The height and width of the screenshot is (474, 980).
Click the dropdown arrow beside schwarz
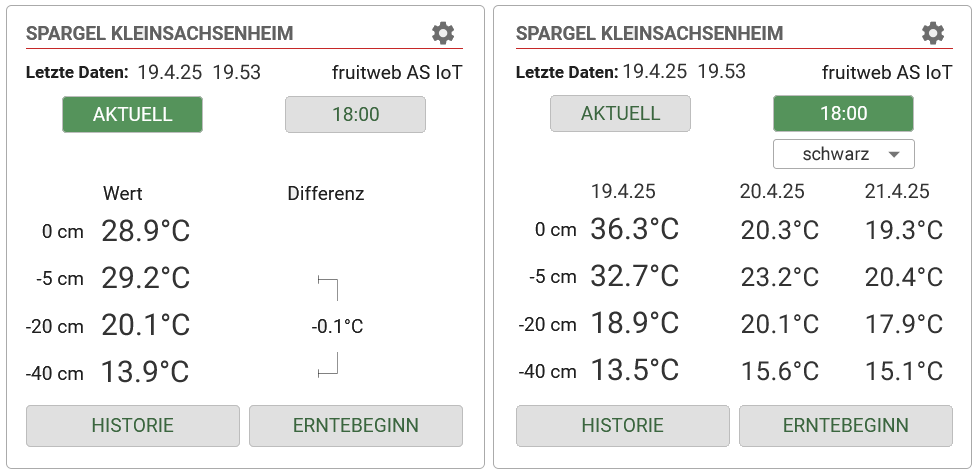[895, 154]
